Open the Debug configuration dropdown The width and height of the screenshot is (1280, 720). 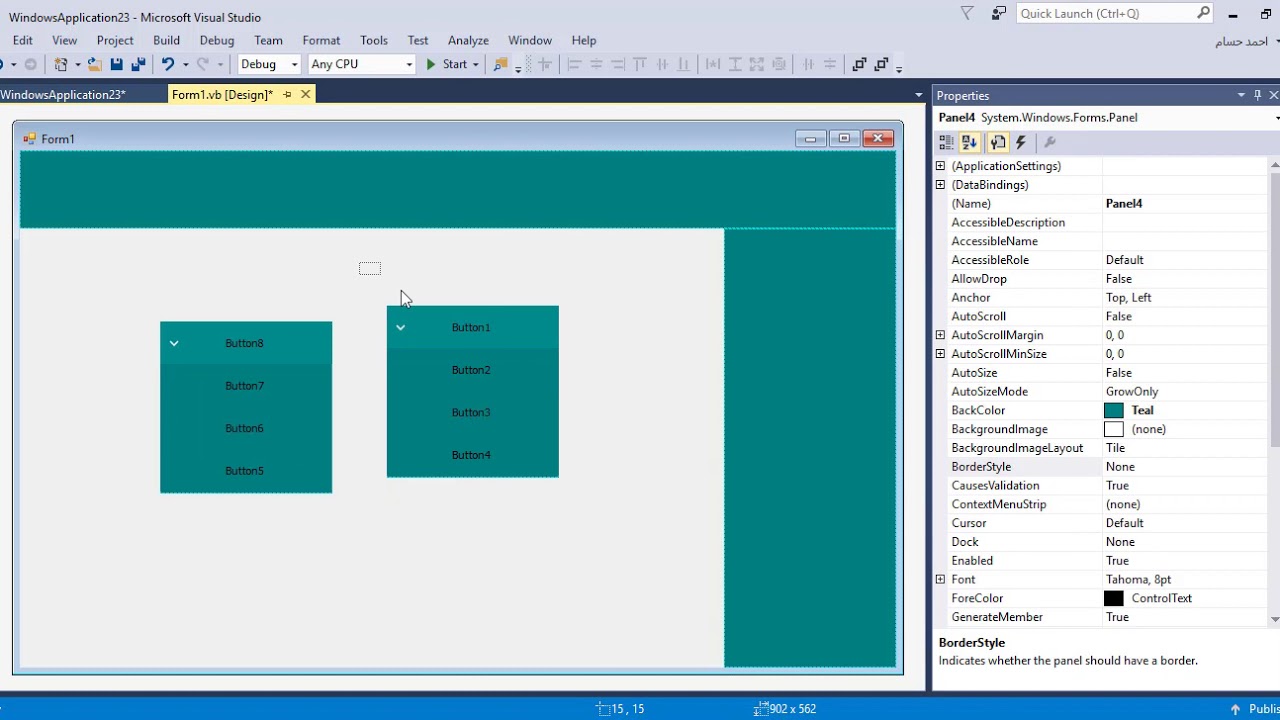294,64
